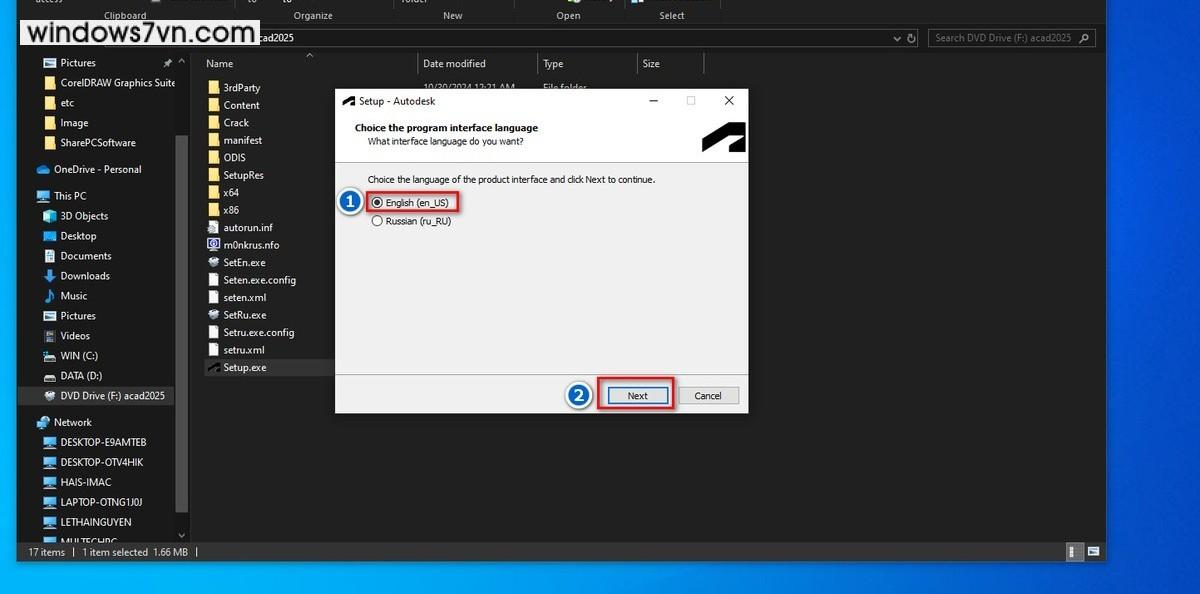Viewport: 1200px width, 594px height.
Task: Click the Setup.exe Autodesk file icon
Action: [213, 367]
